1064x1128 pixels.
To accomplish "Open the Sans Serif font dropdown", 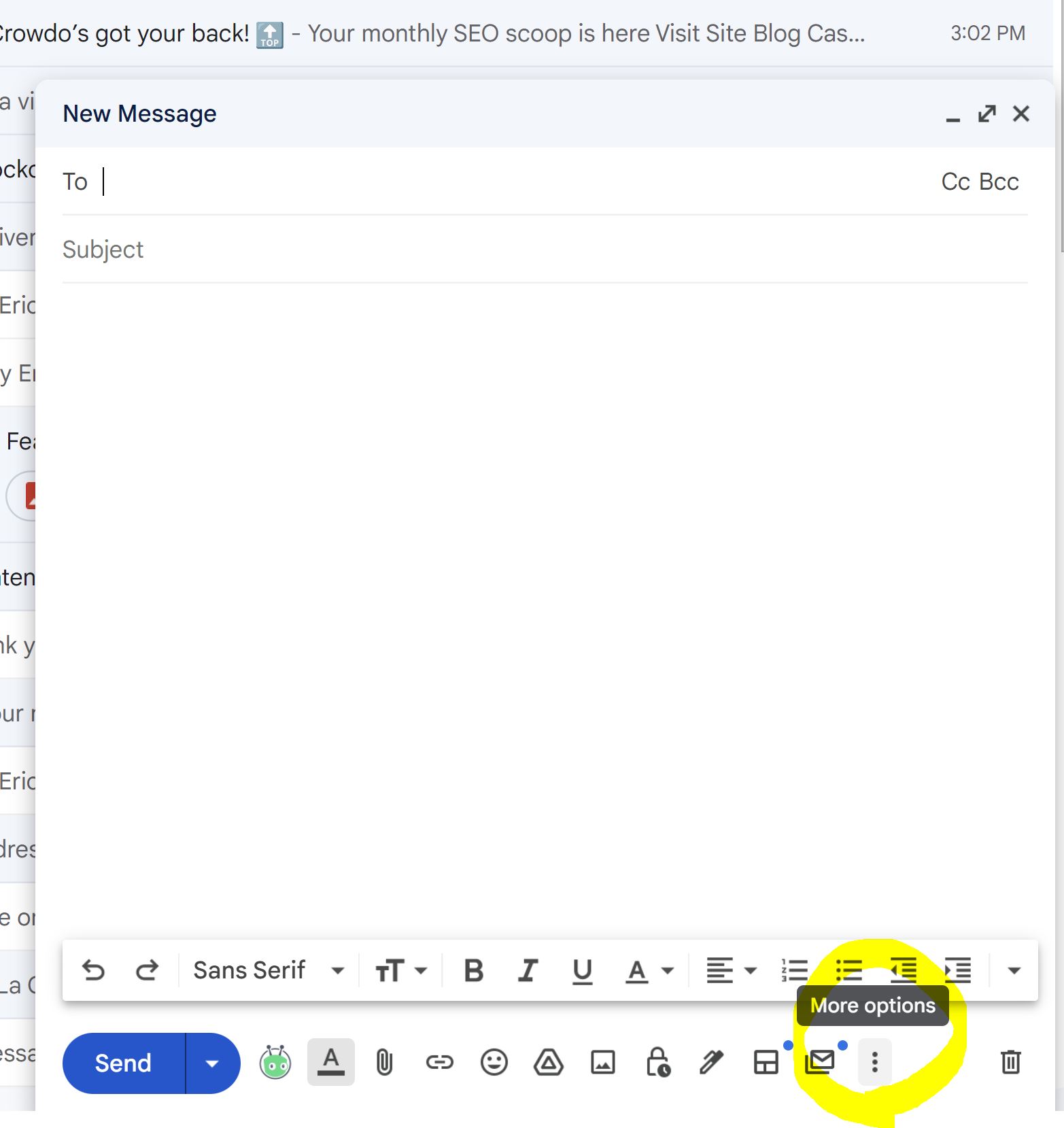I will coord(269,970).
